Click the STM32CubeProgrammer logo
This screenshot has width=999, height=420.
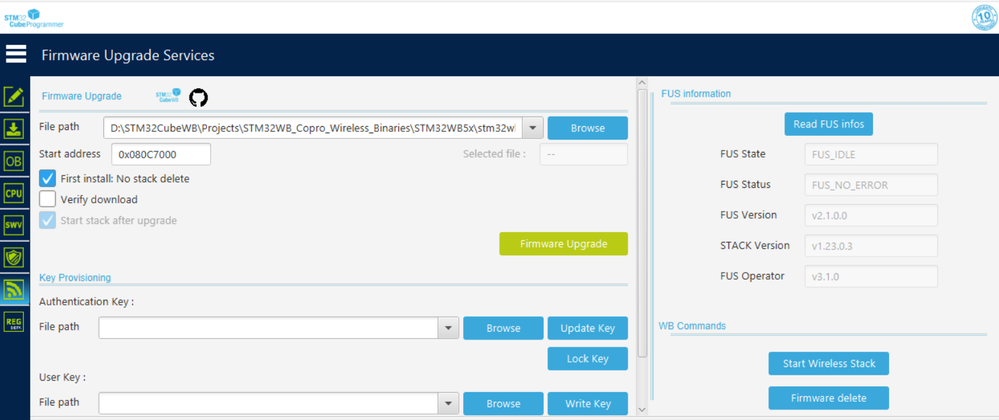(x=33, y=18)
